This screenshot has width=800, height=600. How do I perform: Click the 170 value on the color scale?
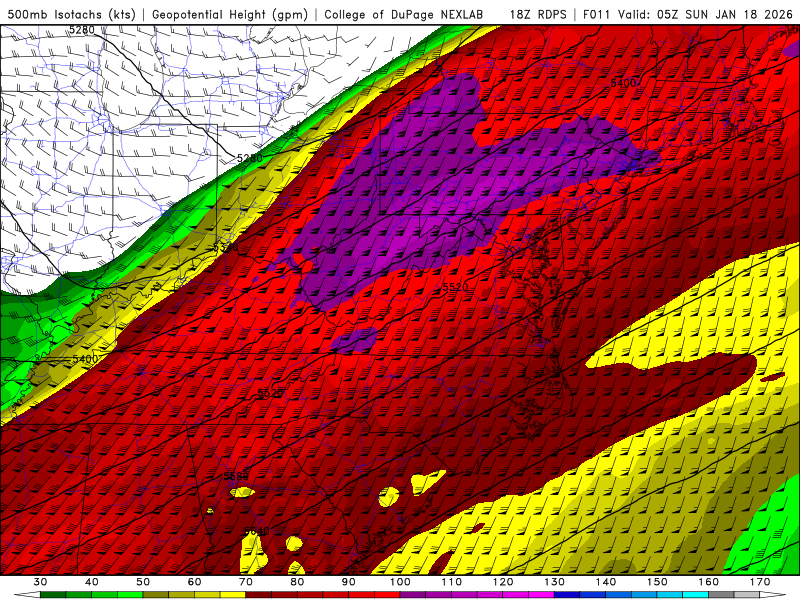(760, 582)
